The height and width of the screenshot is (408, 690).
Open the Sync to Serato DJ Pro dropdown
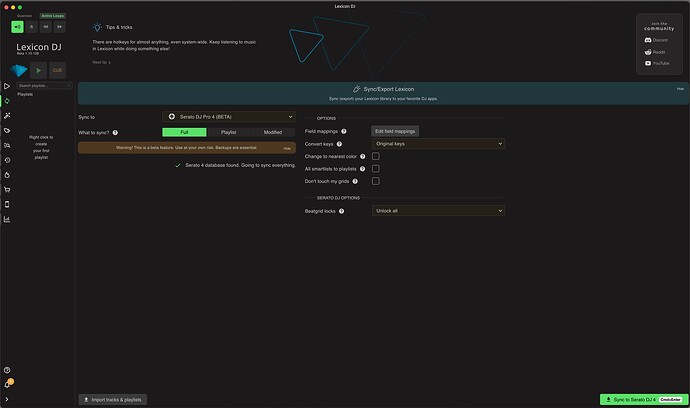click(x=229, y=117)
